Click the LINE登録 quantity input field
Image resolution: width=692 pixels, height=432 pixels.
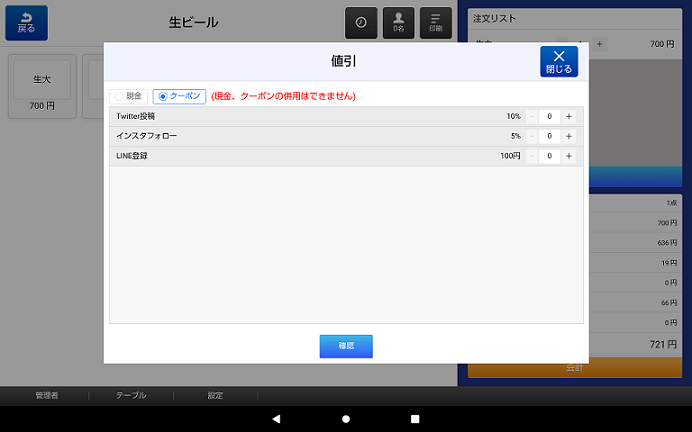(550, 156)
